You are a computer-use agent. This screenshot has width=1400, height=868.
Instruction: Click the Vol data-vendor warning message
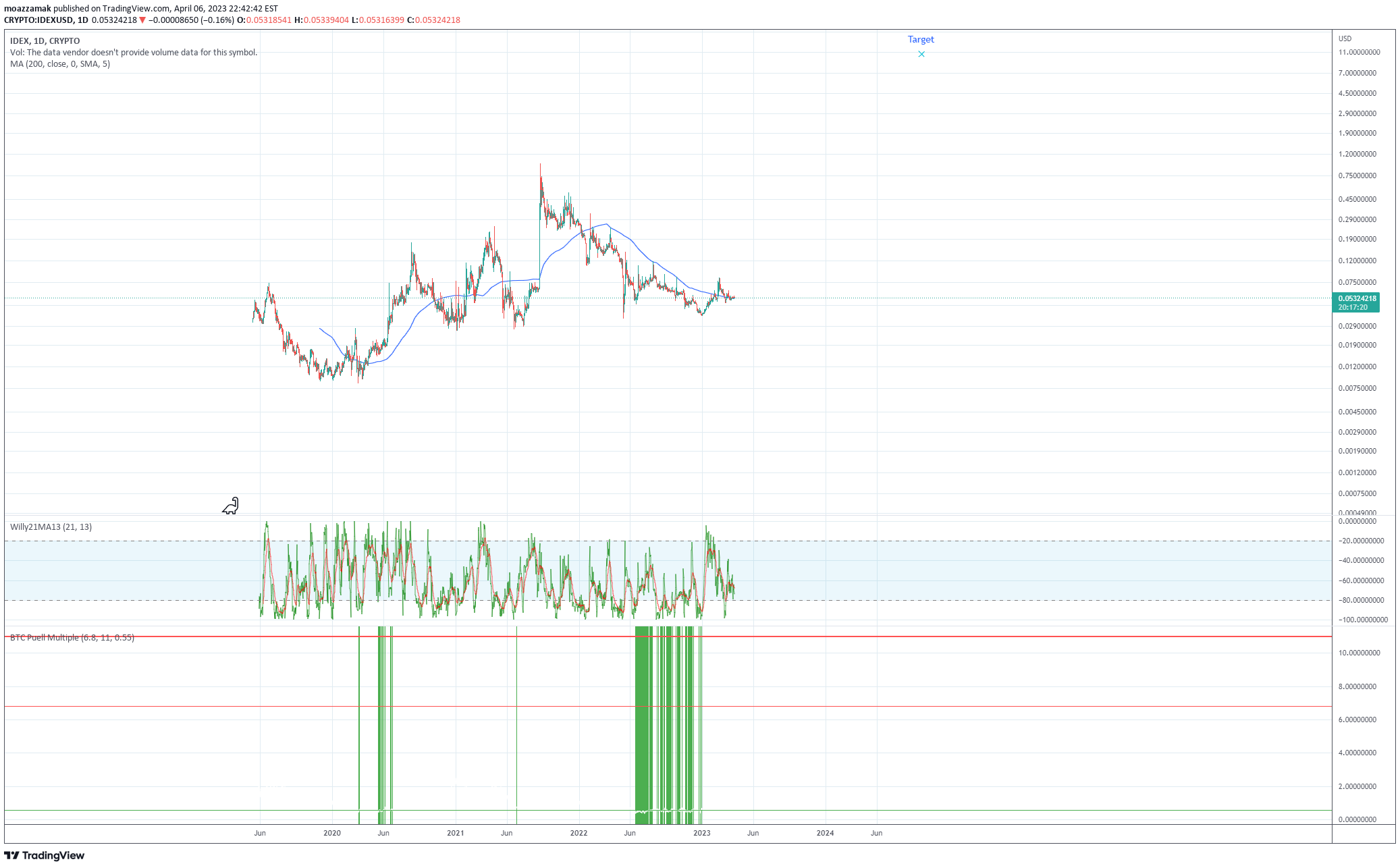(x=133, y=52)
